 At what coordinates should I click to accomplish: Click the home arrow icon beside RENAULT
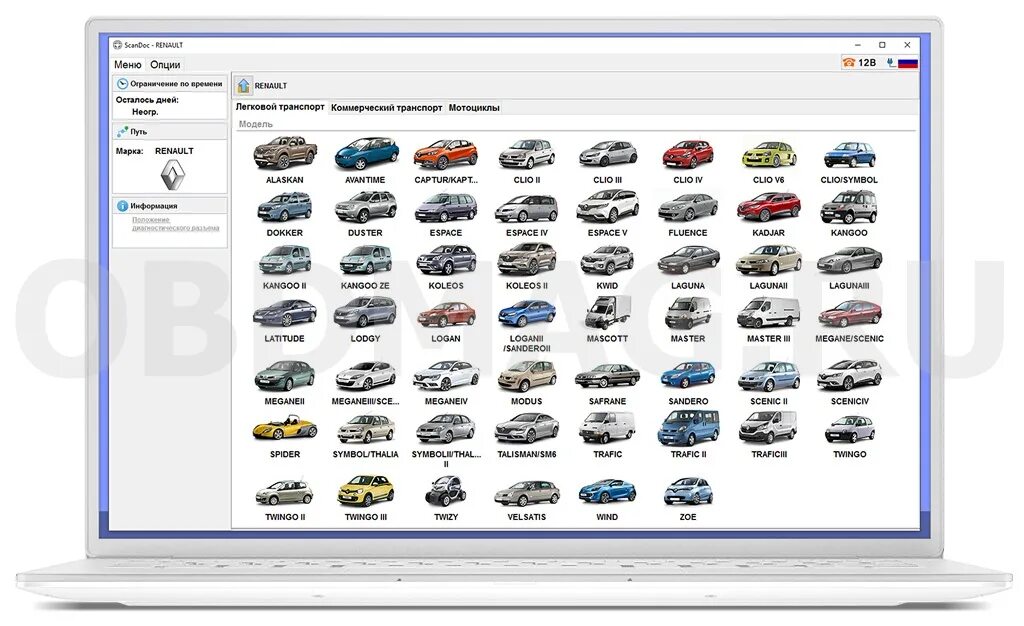[244, 86]
